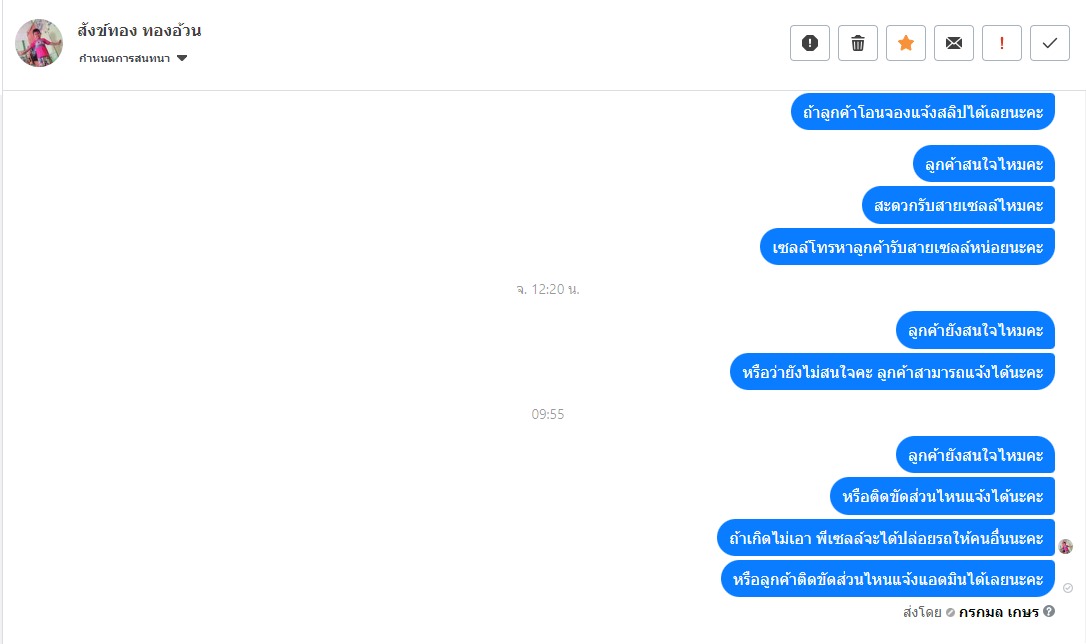This screenshot has width=1086, height=644.
Task: Select message หรือติดขัดส่วนไหนแจ้งได้นะคะ
Action: pyautogui.click(x=943, y=496)
